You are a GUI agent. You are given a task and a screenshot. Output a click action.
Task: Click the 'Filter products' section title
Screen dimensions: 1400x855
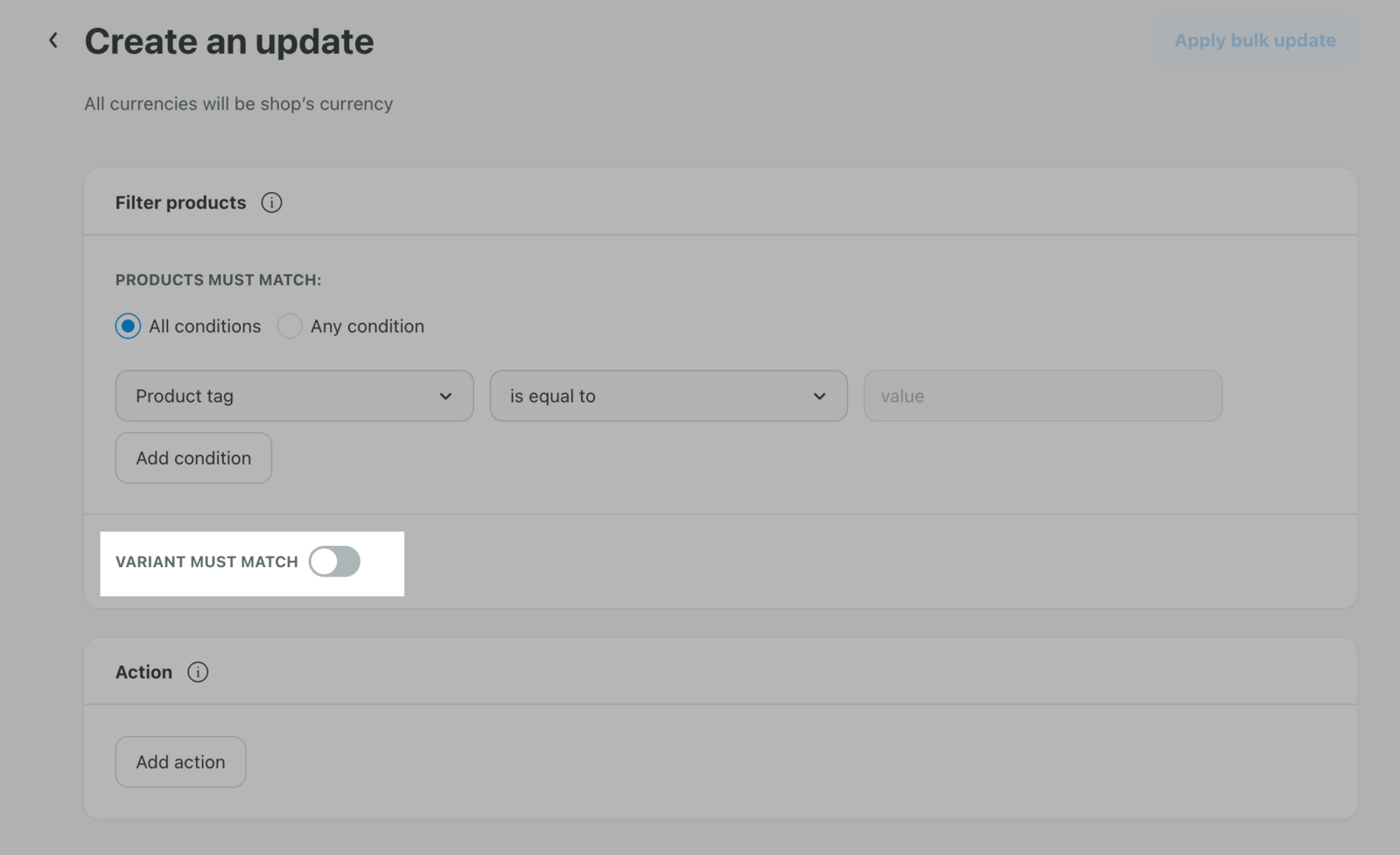point(181,203)
